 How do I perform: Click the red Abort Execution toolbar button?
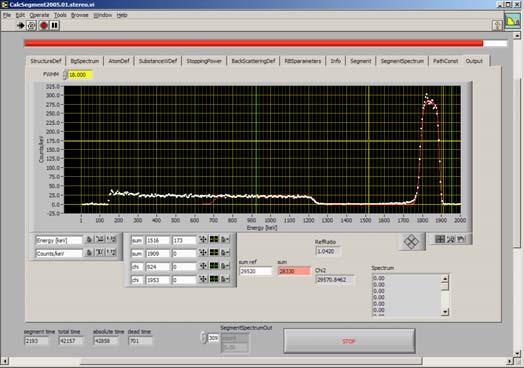point(43,25)
